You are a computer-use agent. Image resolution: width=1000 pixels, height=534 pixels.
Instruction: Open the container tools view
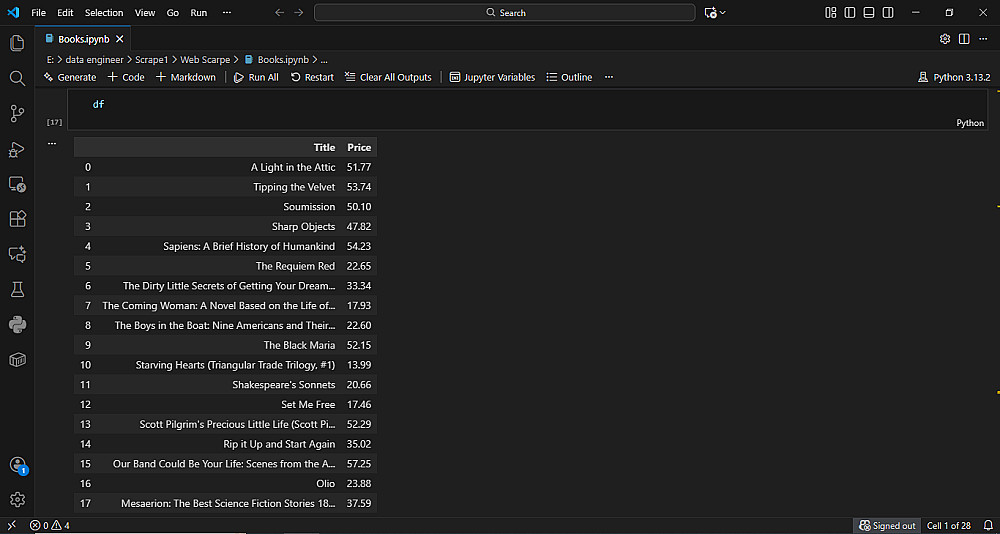coord(17,360)
